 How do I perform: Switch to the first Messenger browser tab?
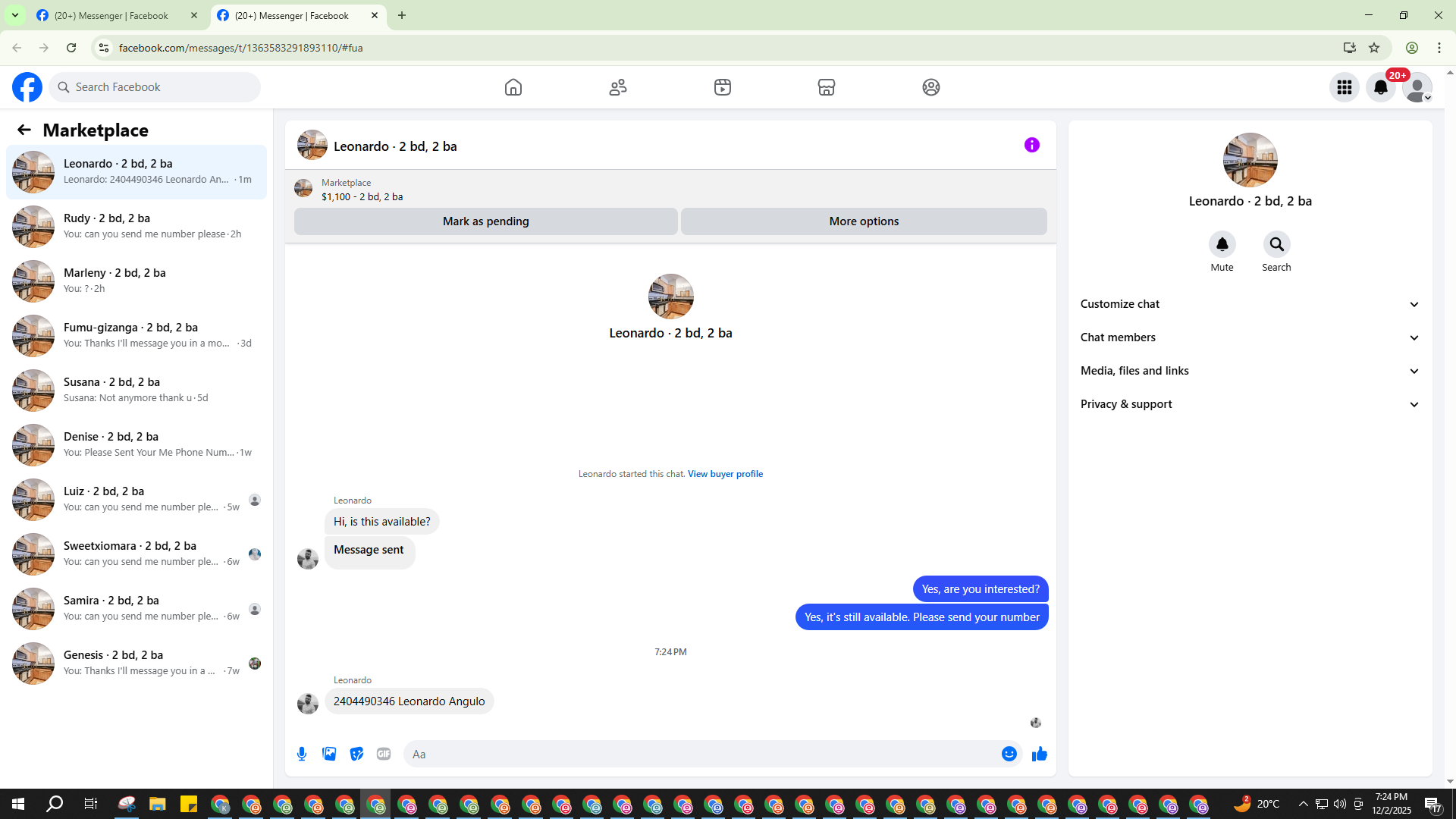111,15
